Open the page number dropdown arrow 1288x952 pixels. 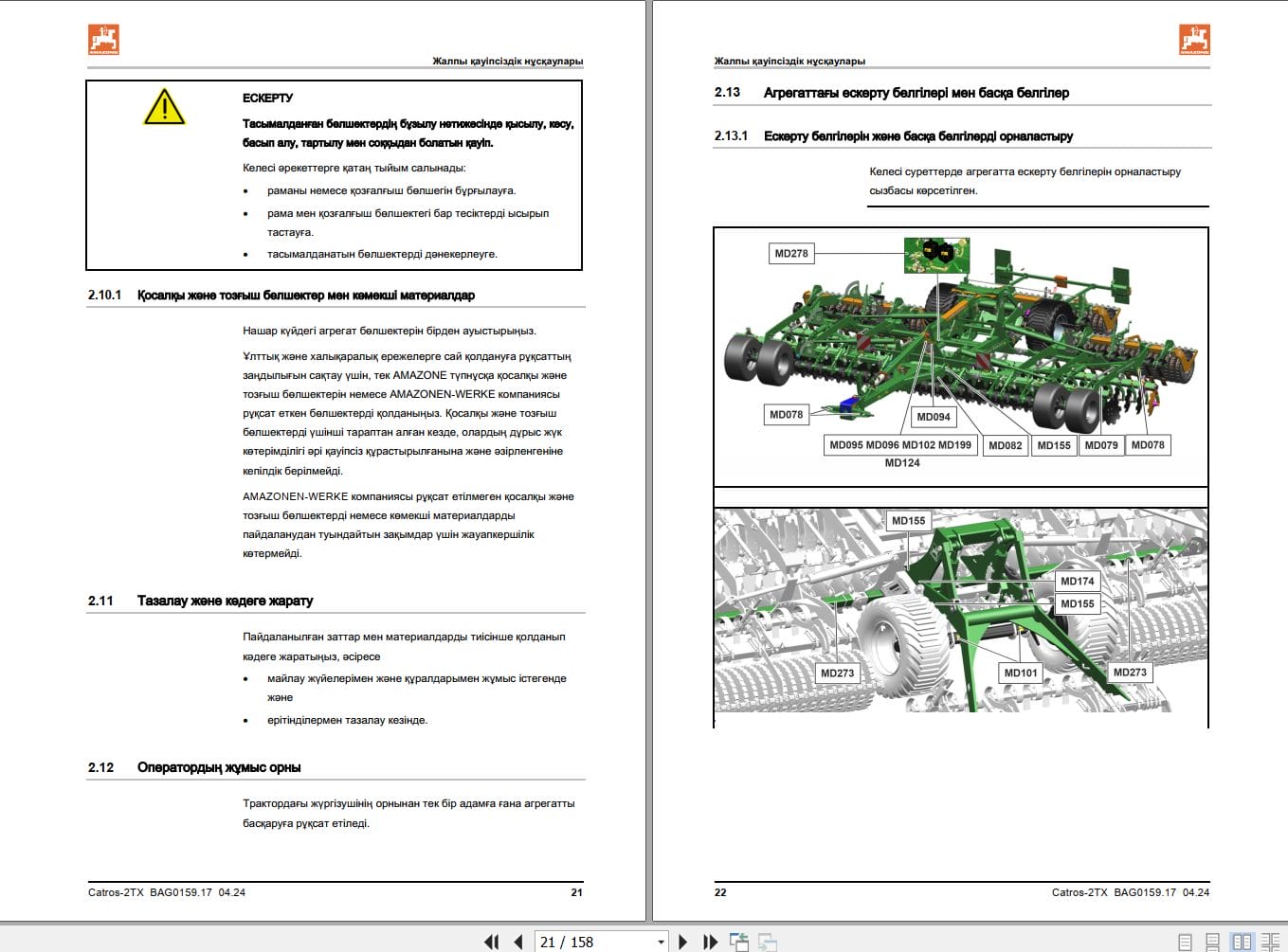point(661,943)
